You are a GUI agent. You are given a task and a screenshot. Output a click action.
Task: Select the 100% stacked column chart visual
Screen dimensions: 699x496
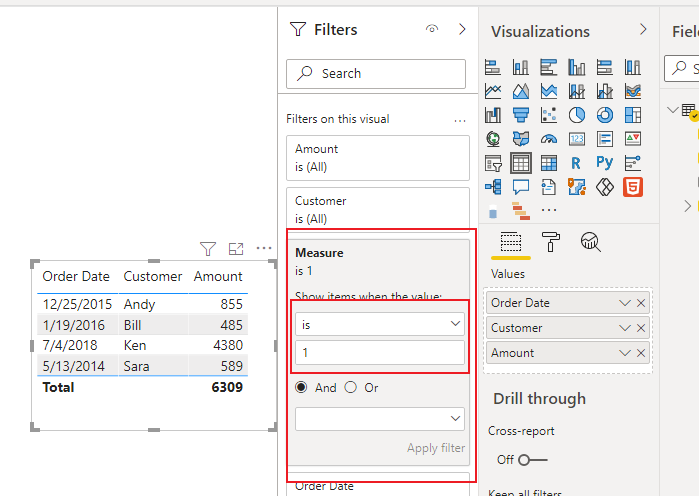pyautogui.click(x=633, y=67)
